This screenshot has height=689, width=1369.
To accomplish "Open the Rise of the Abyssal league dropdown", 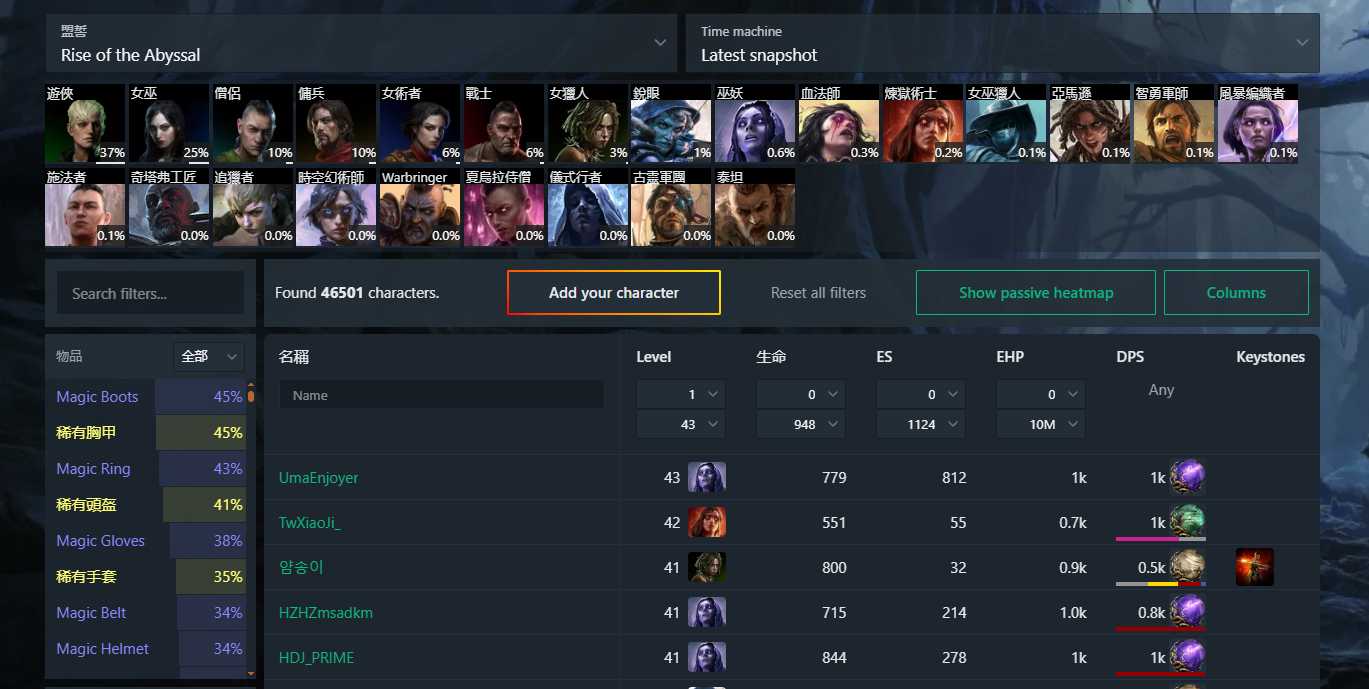I will coord(362,43).
